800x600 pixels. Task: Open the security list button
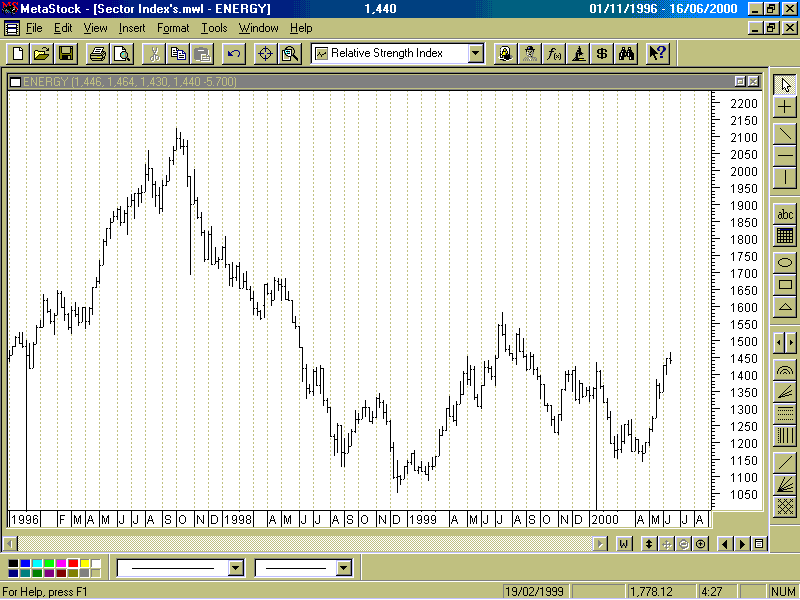(759, 544)
